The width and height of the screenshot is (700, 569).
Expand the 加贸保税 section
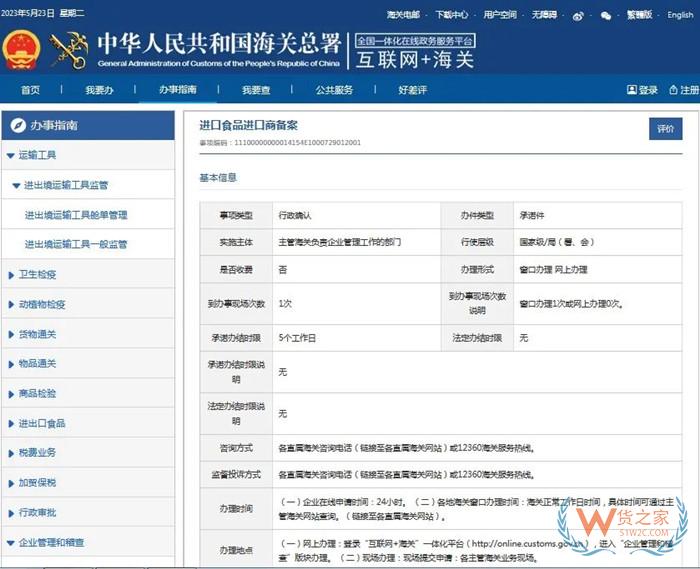11,483
